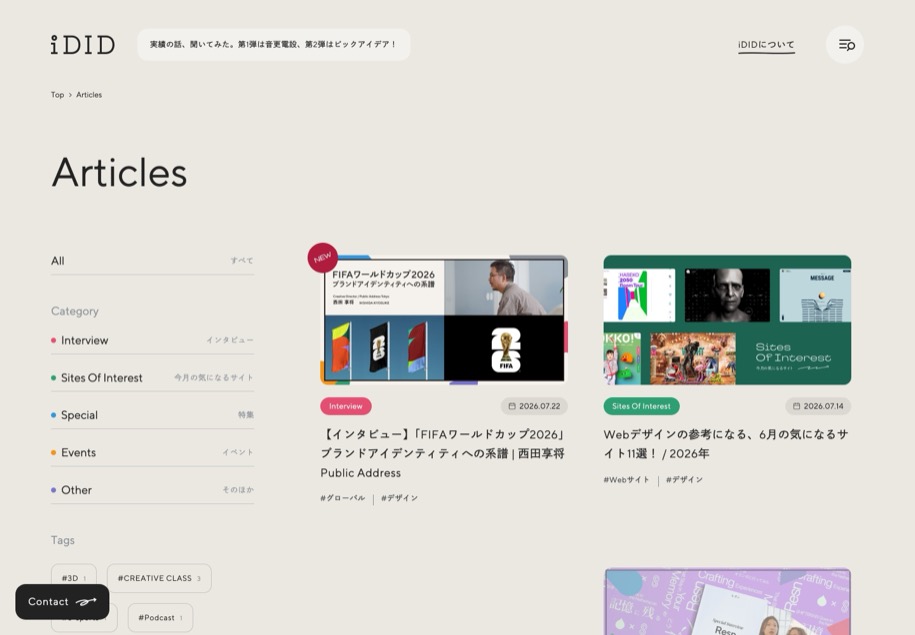Click calendar icon beside 2026.07.22

(x=512, y=406)
